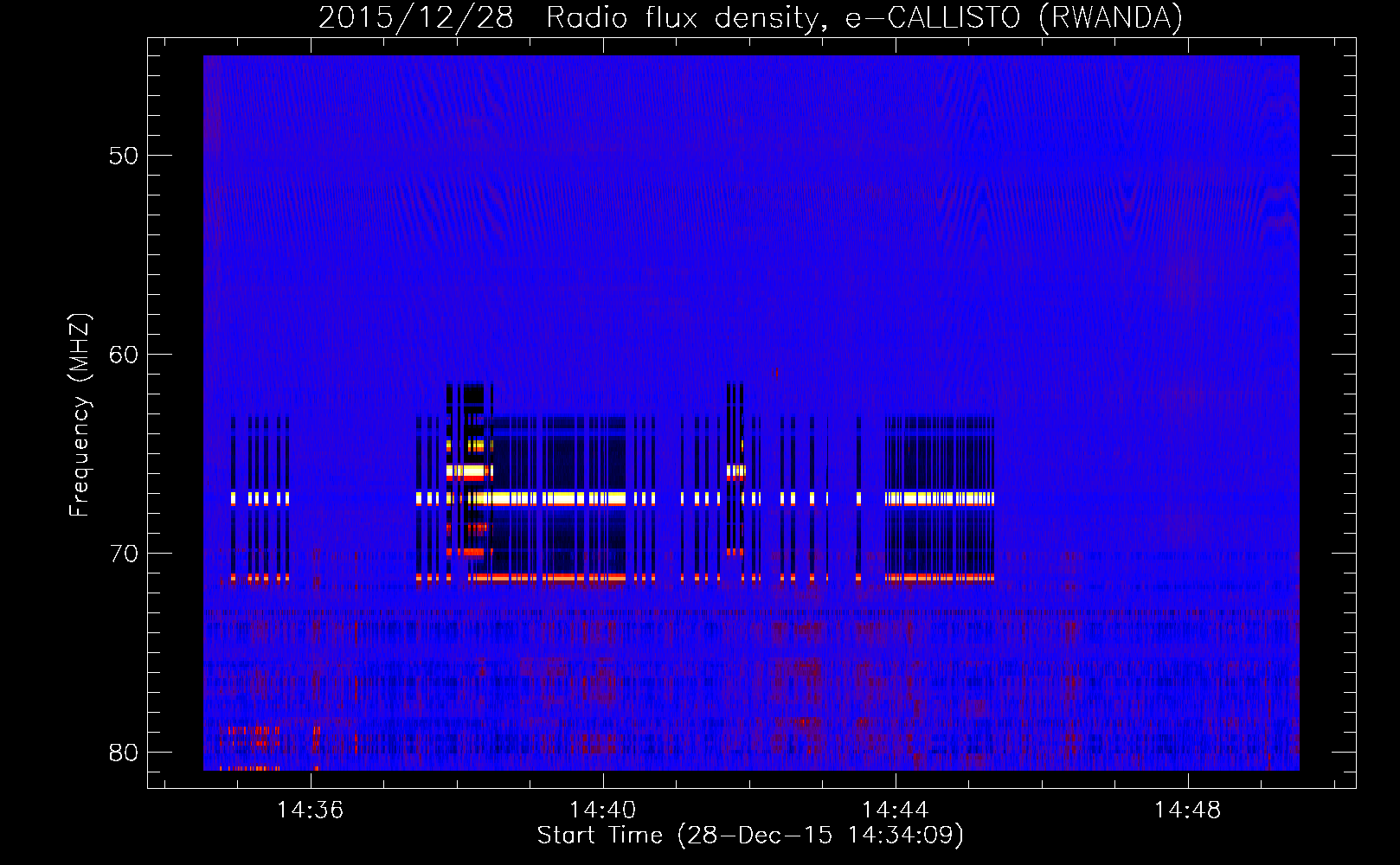The image size is (1400, 865).
Task: Click the plot title mentioning e-CALLISTO (RWANDA)
Action: (750, 17)
